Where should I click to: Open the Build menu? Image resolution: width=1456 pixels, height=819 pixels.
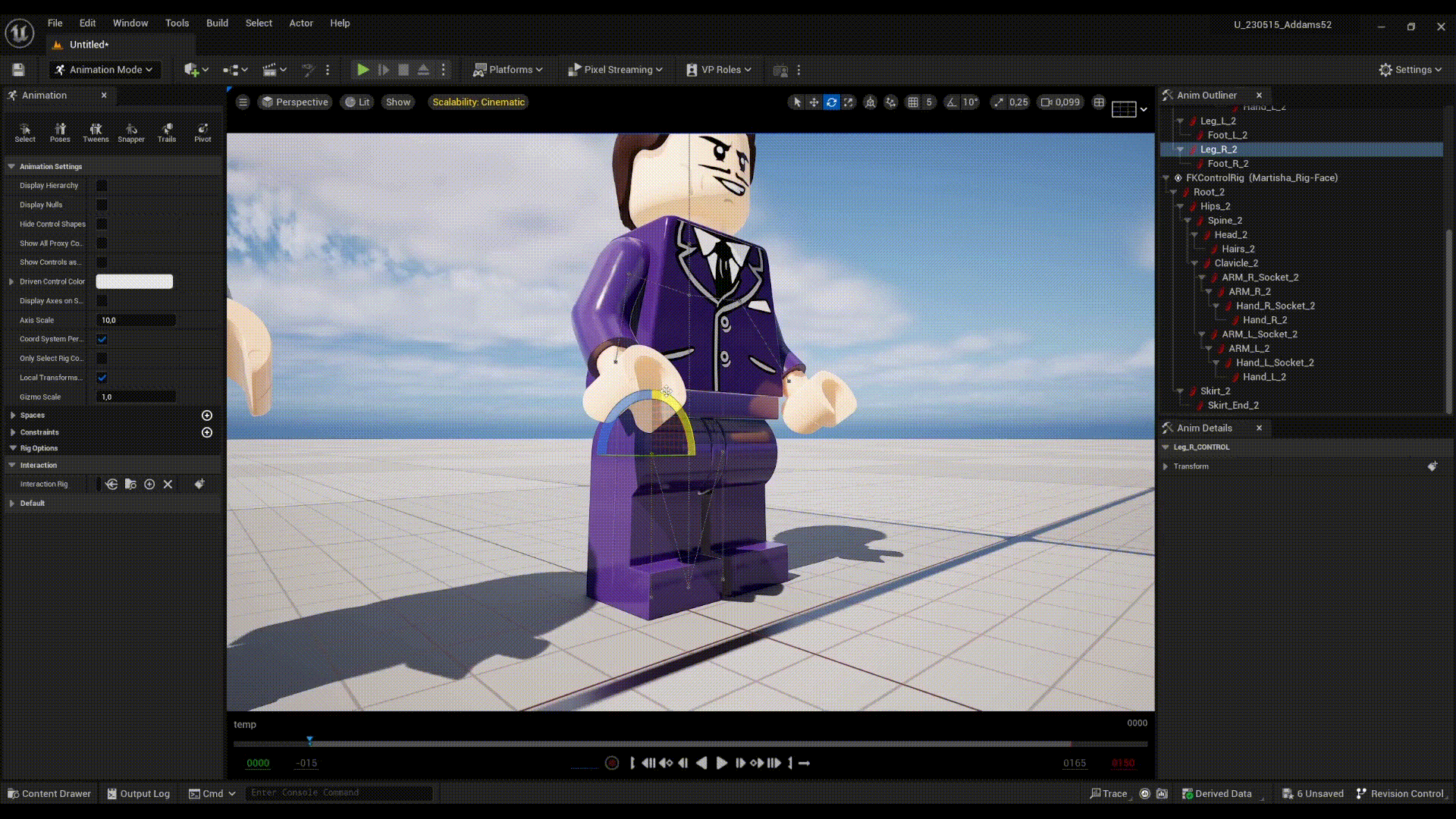pos(217,23)
